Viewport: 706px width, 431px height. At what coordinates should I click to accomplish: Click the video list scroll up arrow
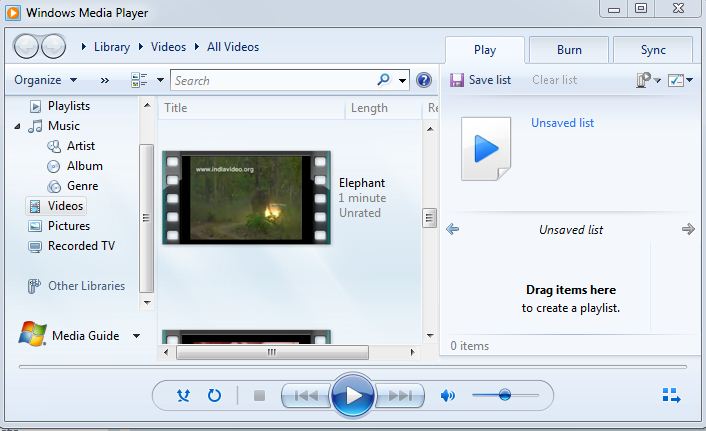click(x=430, y=129)
